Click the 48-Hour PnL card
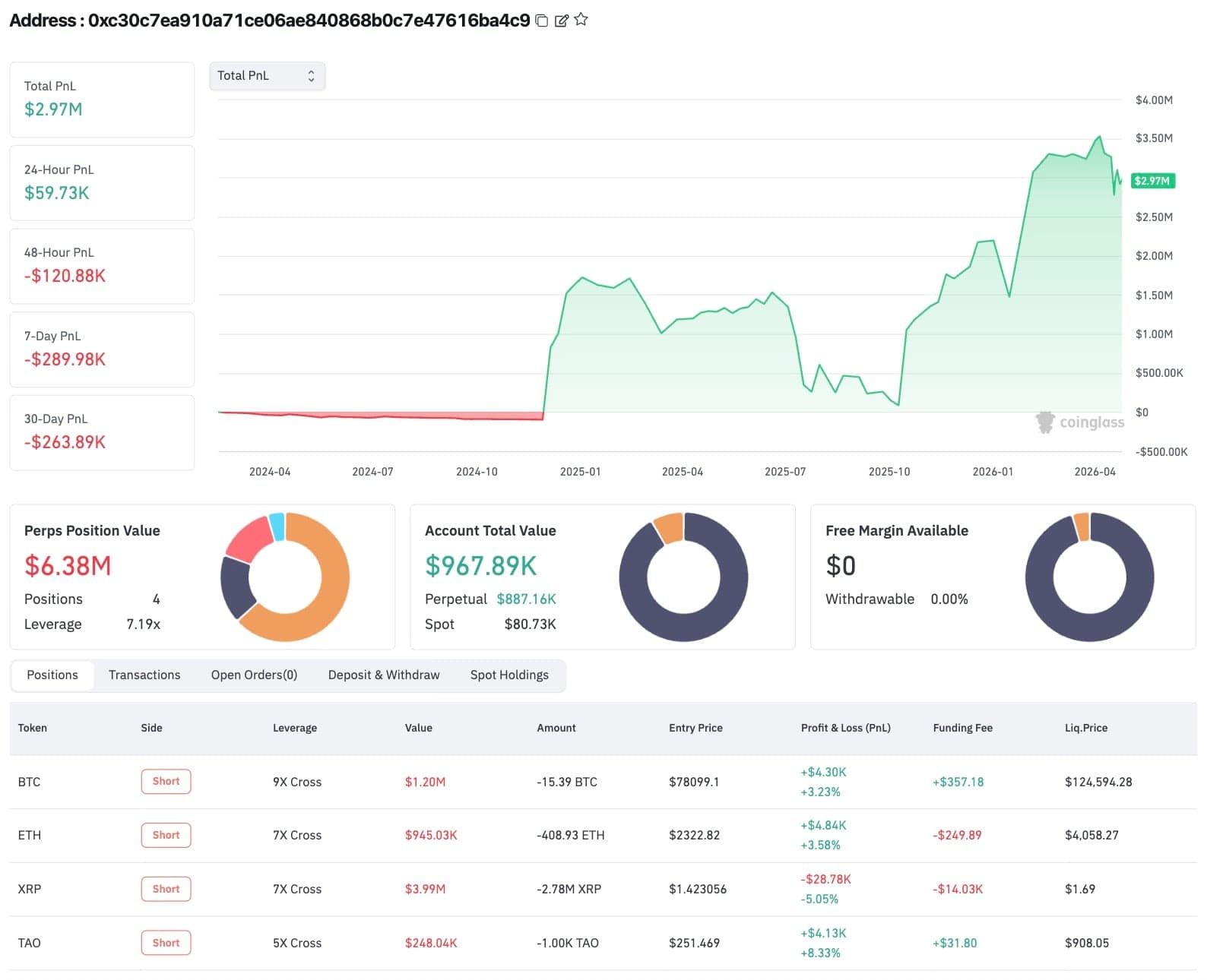The height and width of the screenshot is (980, 1207). (102, 266)
